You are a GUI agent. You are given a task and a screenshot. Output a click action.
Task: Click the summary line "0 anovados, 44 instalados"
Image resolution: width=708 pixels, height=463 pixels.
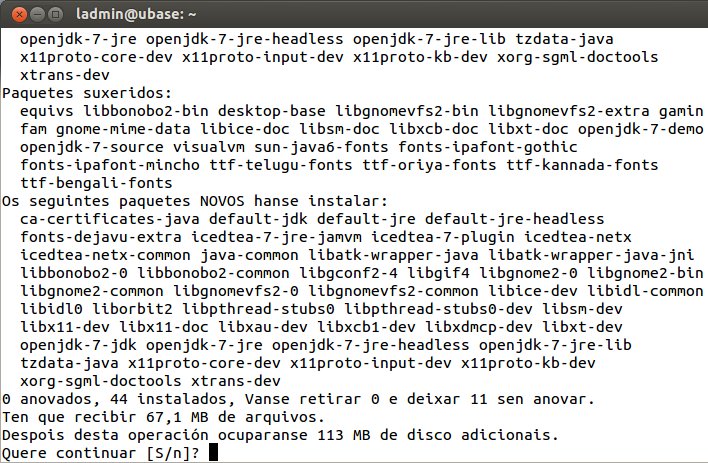point(119,399)
